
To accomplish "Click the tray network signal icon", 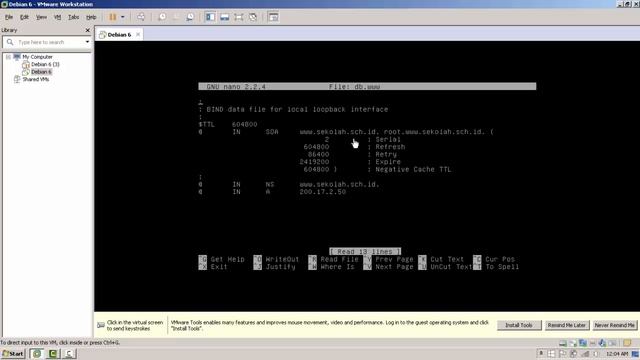I will [586, 354].
